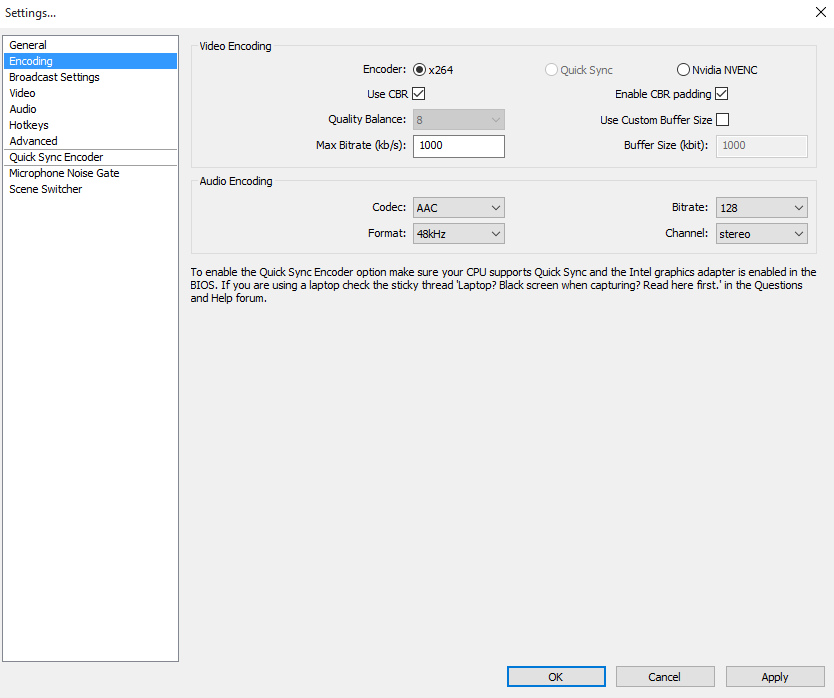
Task: Click the Max Bitrate input field
Action: pos(458,146)
